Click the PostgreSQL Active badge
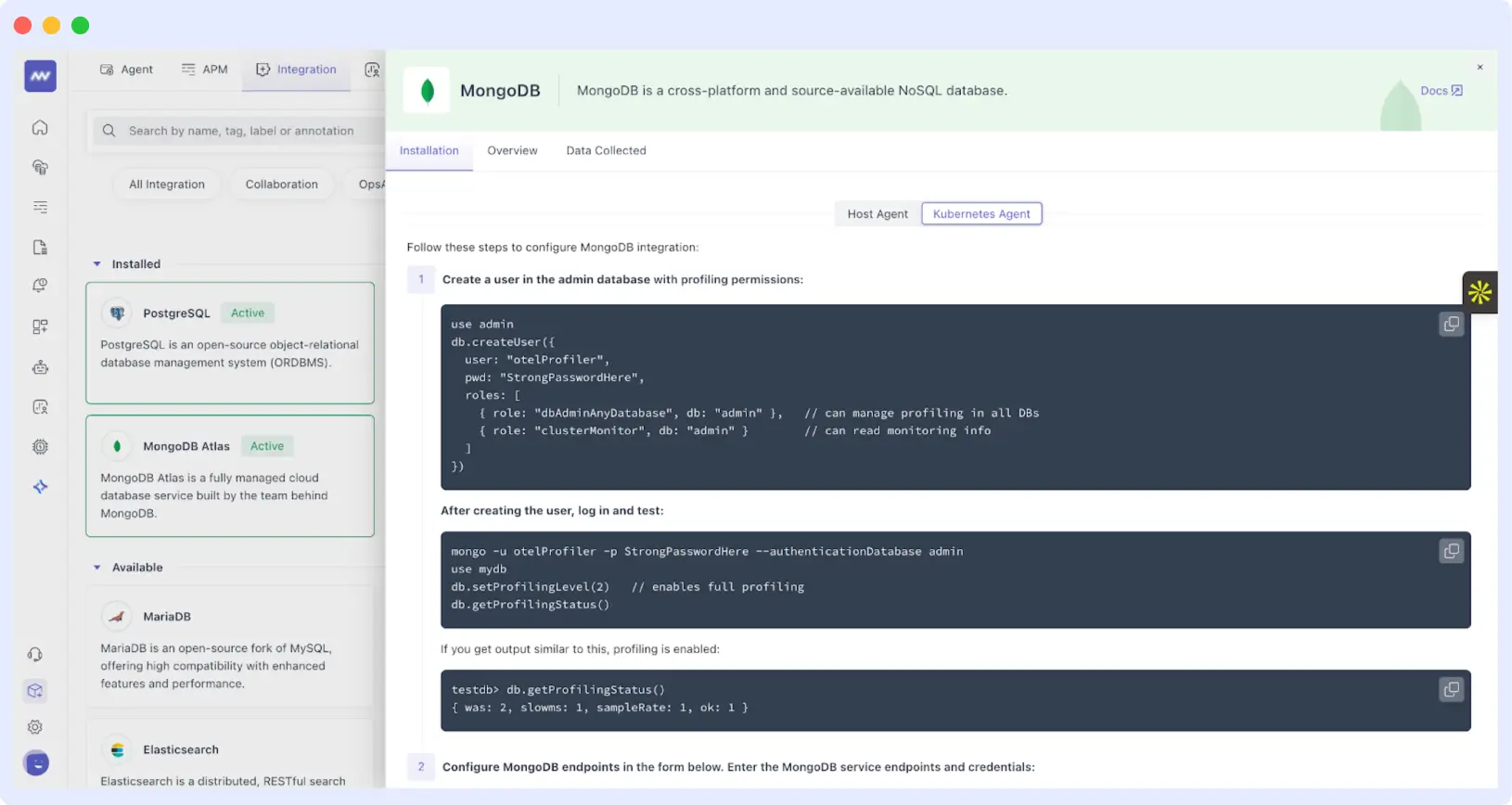This screenshot has width=1512, height=805. pos(248,313)
